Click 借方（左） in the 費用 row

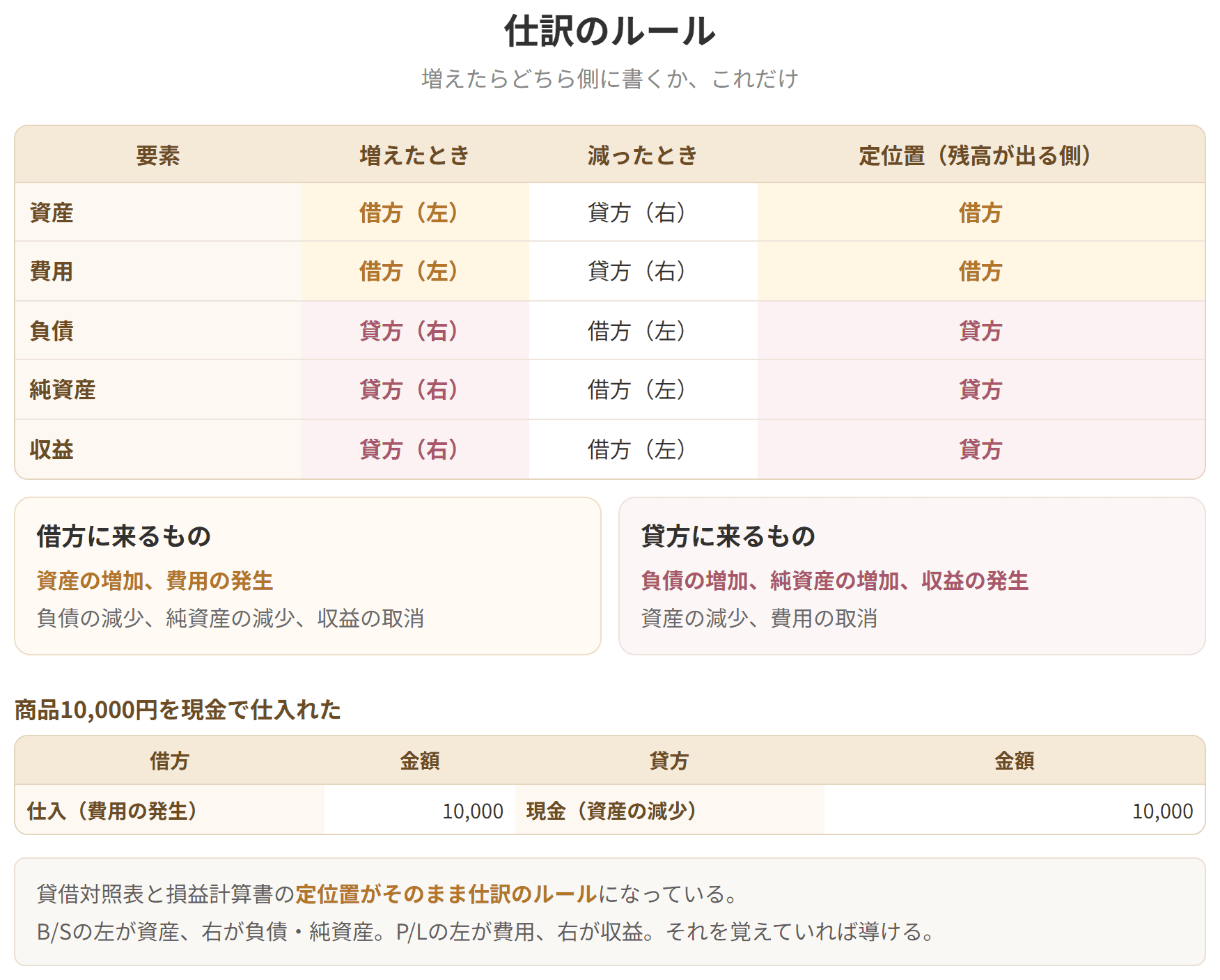point(415,271)
